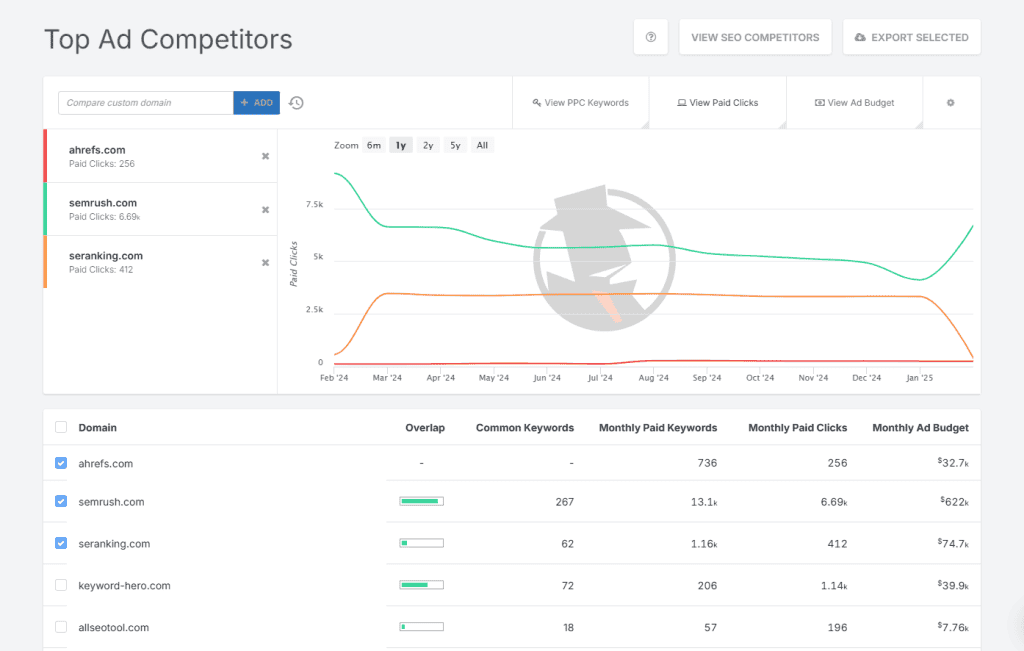Open the chart settings gear icon
This screenshot has width=1024, height=651.
click(950, 103)
